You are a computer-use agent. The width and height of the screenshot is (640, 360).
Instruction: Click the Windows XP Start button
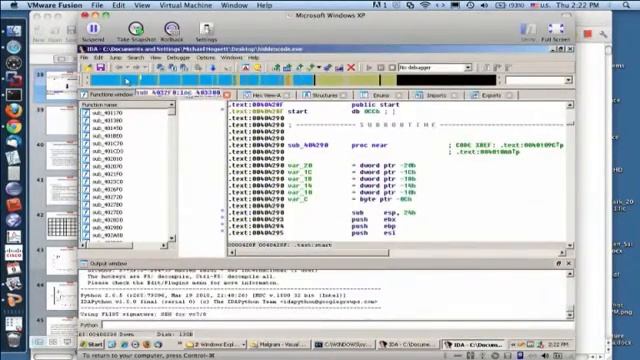click(91, 344)
